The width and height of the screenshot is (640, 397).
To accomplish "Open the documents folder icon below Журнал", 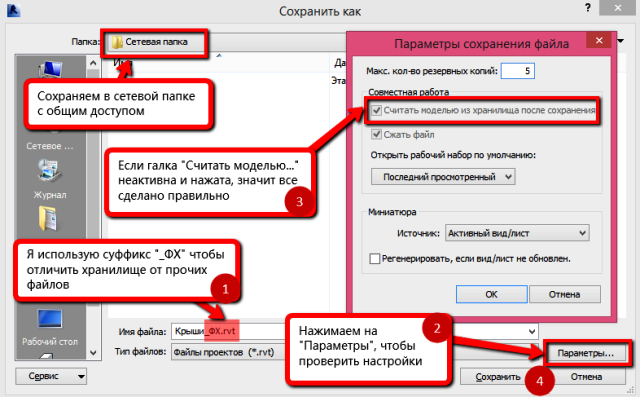I will coord(48,218).
